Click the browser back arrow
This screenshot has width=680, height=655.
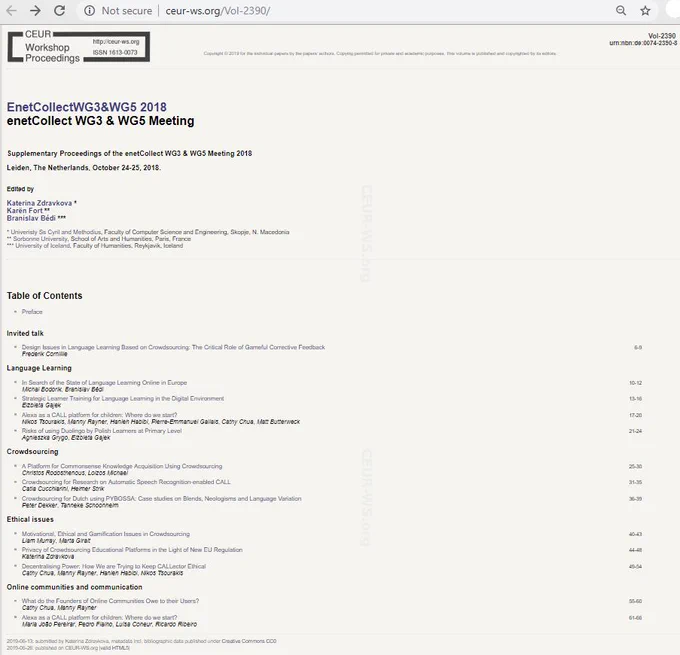click(x=11, y=11)
